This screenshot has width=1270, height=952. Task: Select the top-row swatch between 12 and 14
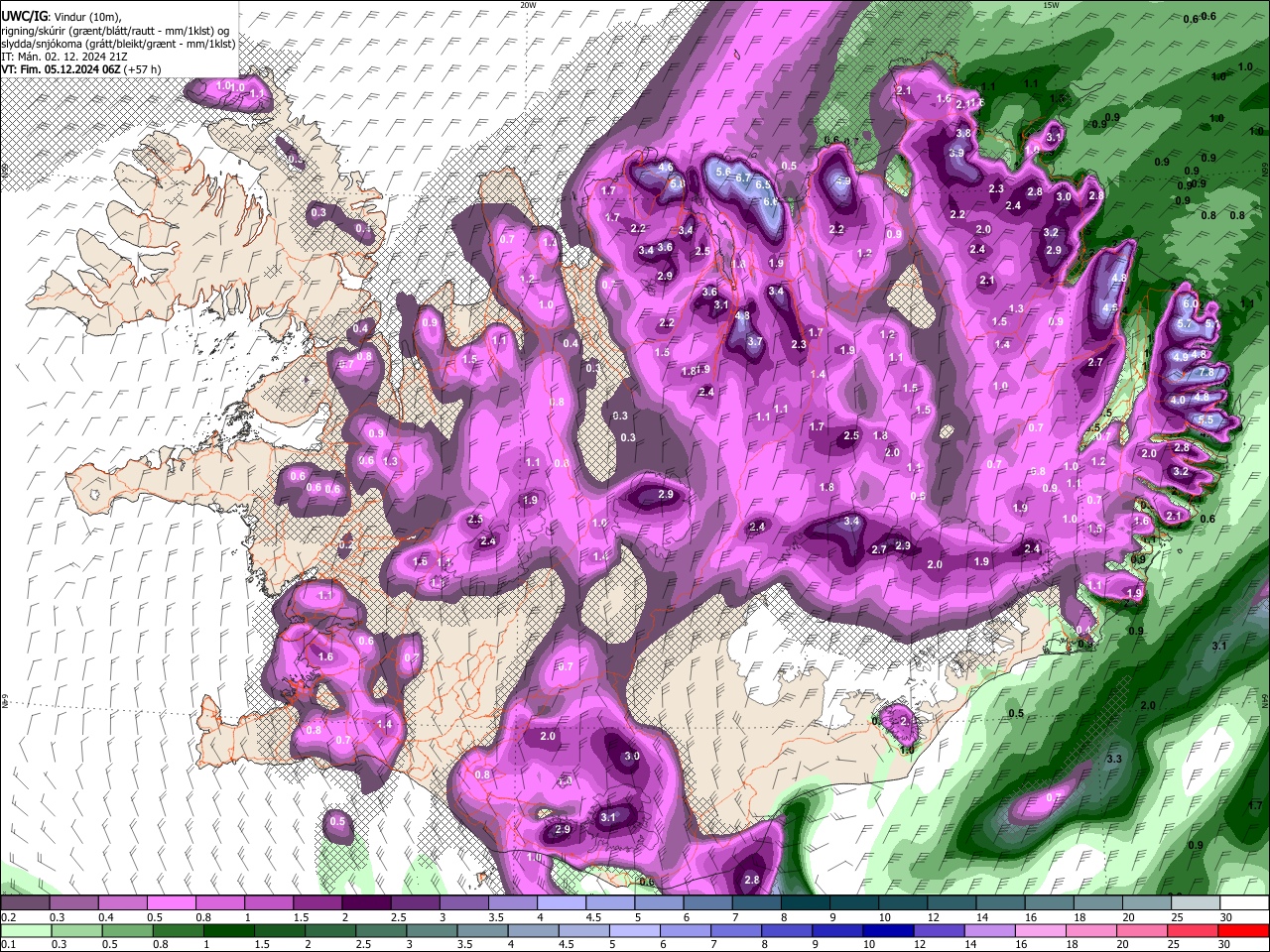[952, 903]
